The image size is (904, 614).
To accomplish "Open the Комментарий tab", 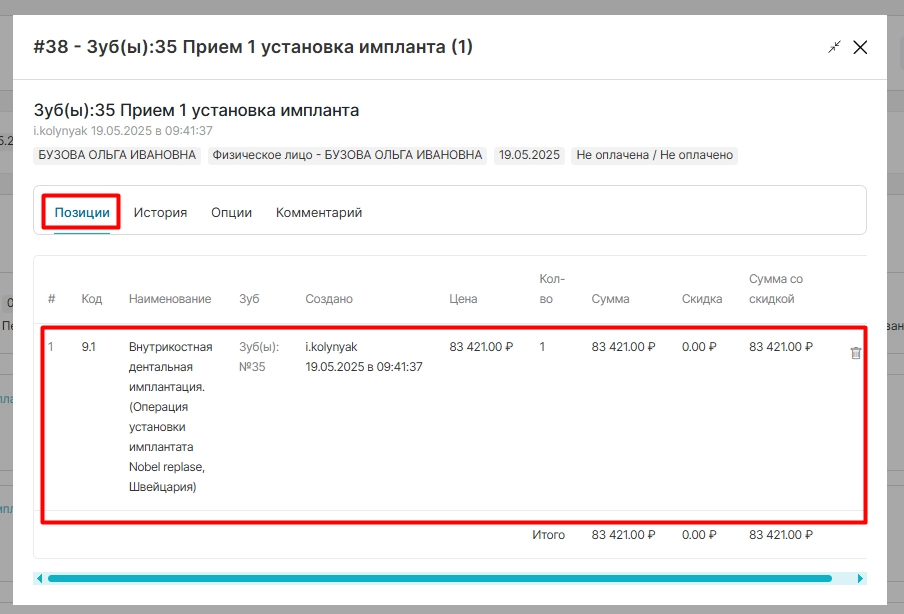I will (319, 212).
